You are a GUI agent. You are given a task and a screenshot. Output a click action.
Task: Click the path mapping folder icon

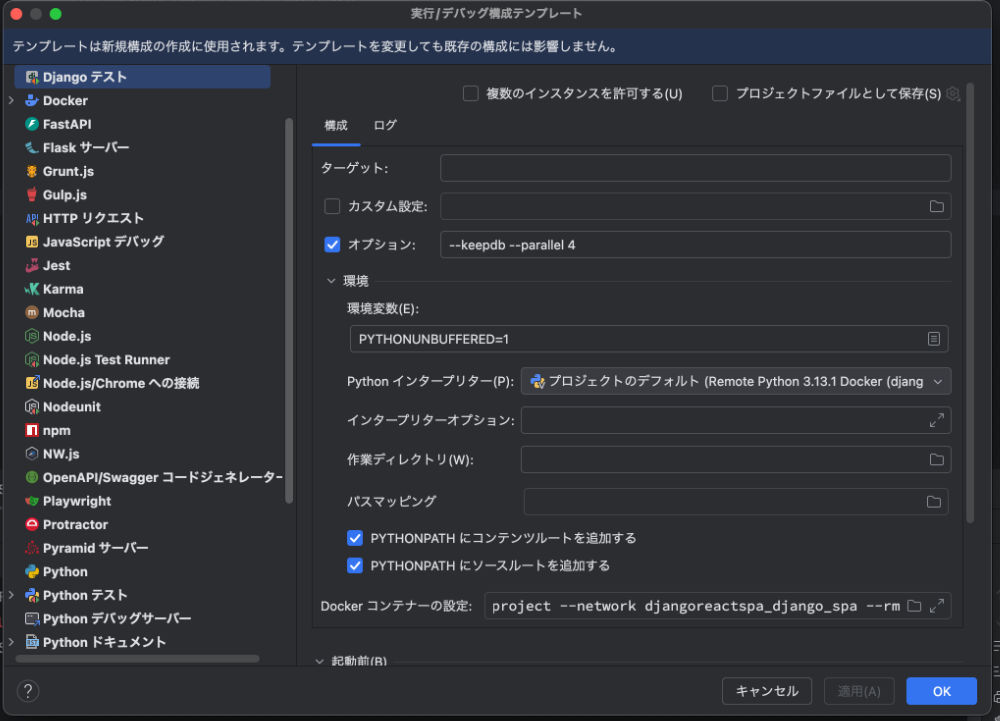[x=934, y=502]
